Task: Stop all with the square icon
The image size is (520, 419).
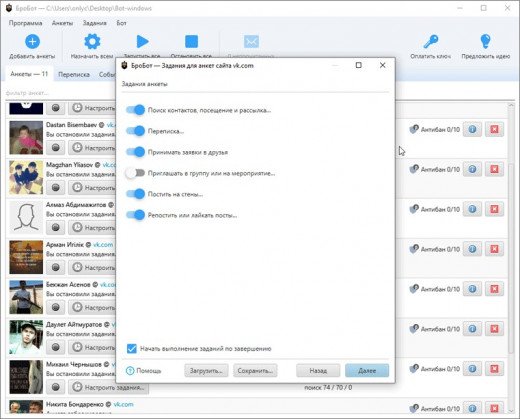Action: point(191,42)
